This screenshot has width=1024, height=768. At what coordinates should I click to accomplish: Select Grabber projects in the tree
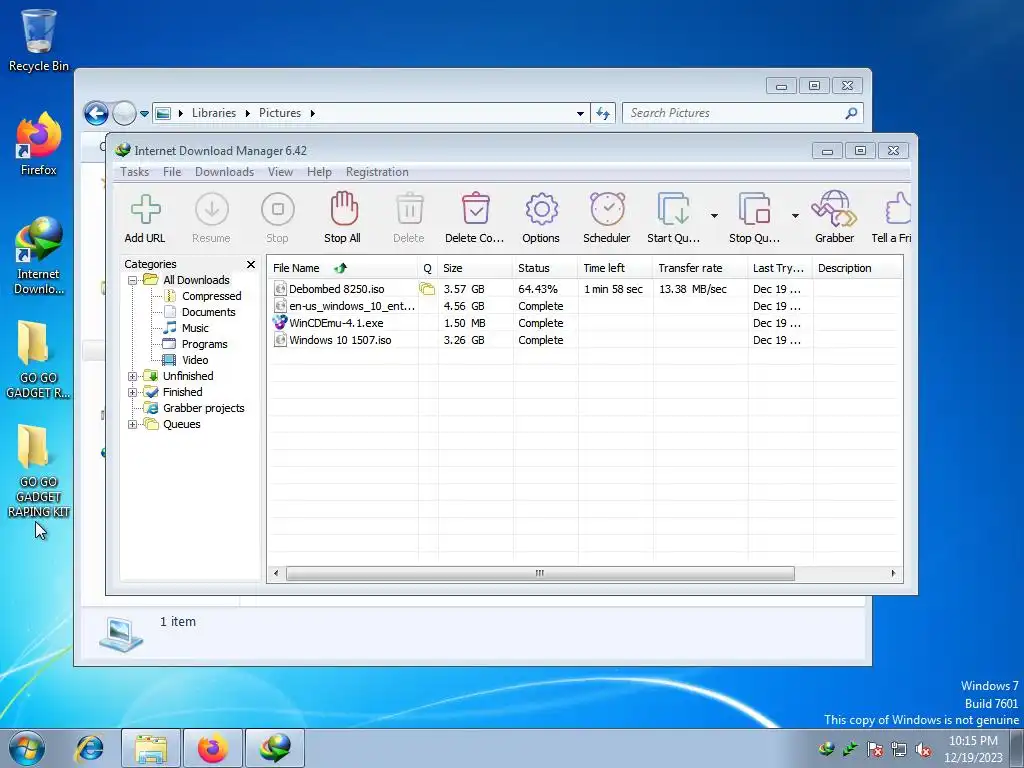coord(203,408)
